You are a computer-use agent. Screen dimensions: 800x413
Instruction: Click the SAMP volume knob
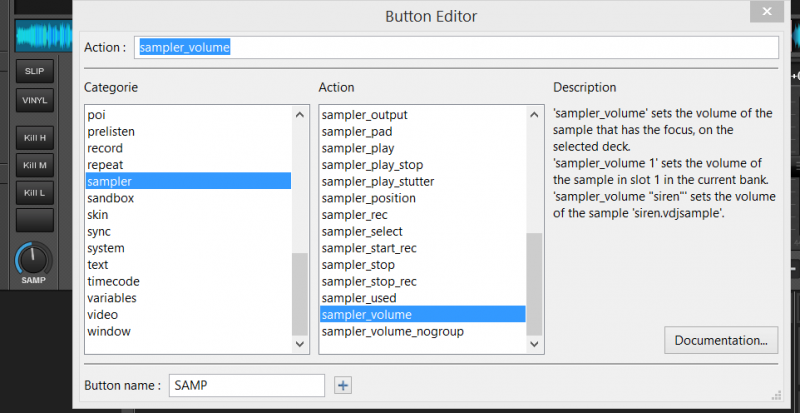(x=33, y=260)
